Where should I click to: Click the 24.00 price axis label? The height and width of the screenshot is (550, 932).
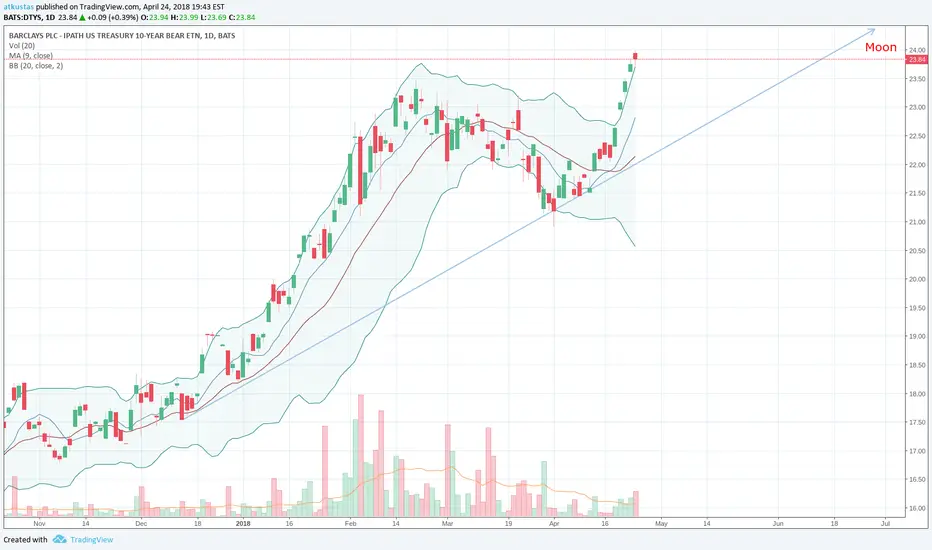click(x=917, y=51)
